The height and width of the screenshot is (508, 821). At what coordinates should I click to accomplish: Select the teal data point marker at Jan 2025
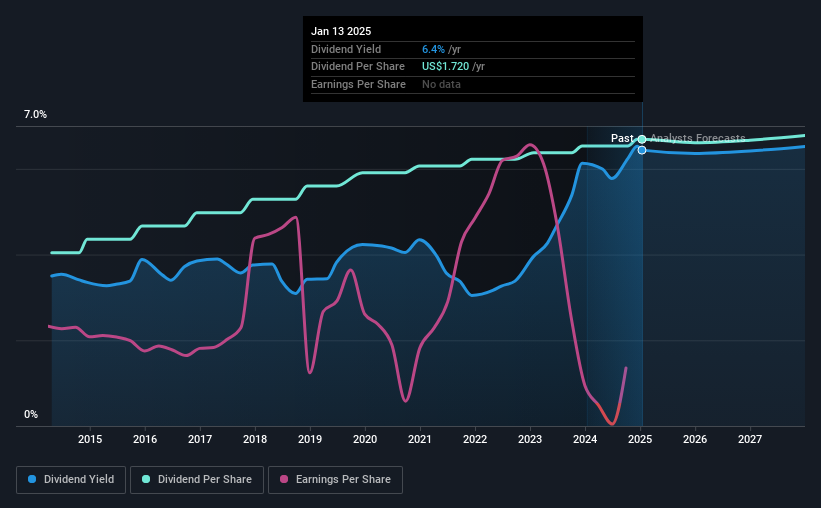(642, 139)
